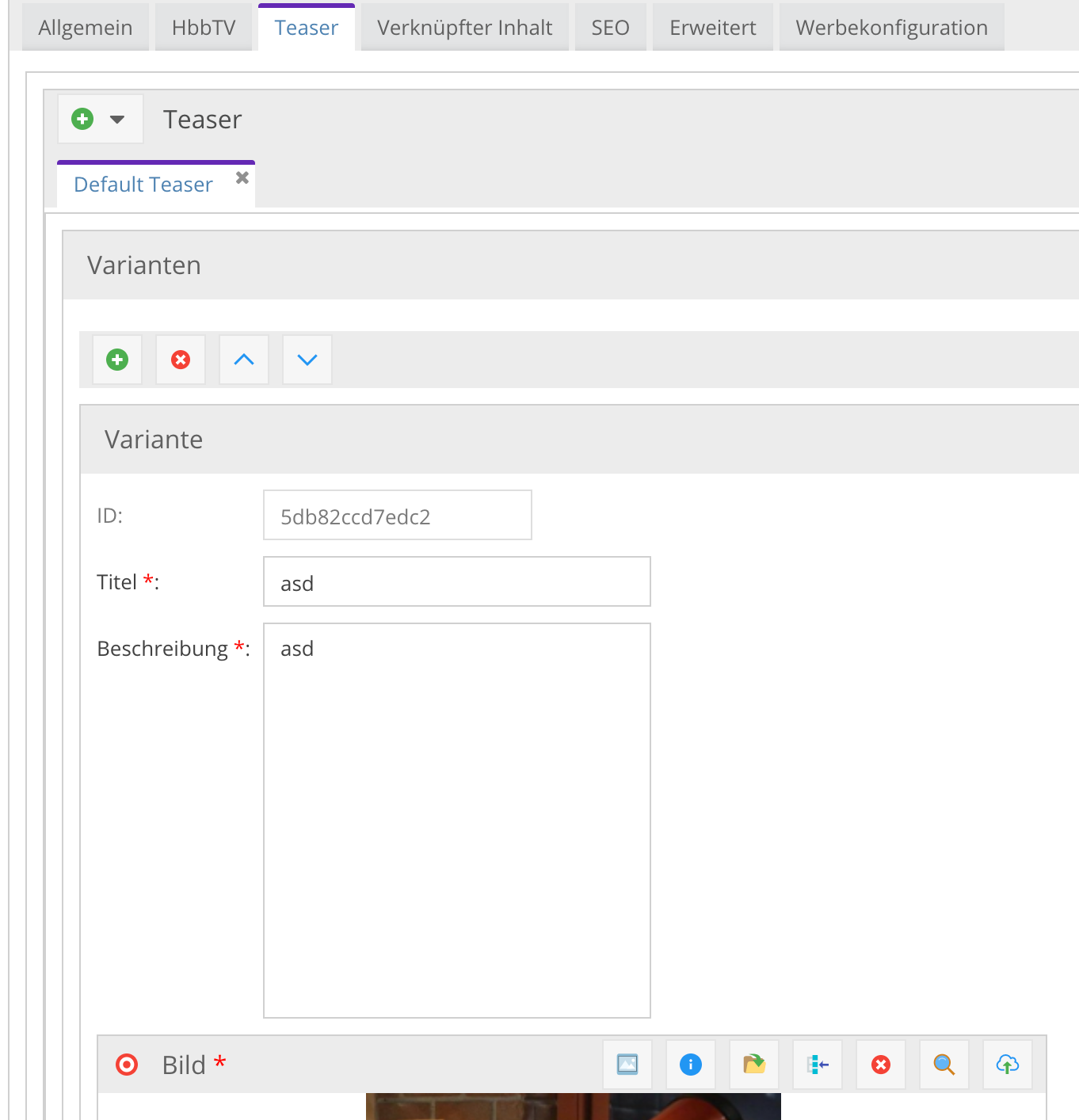Image resolution: width=1079 pixels, height=1120 pixels.
Task: Open image search using the magnifier icon
Action: tap(944, 1065)
